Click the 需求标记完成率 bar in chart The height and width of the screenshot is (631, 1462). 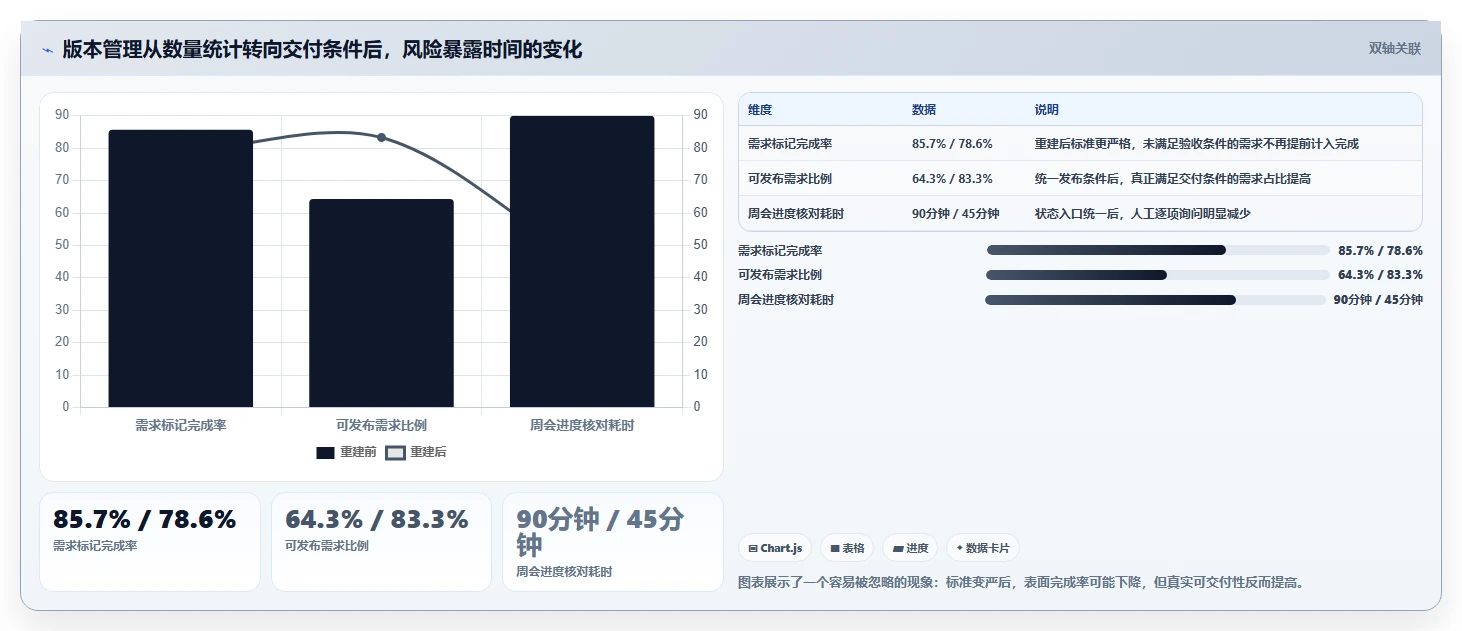click(x=181, y=268)
